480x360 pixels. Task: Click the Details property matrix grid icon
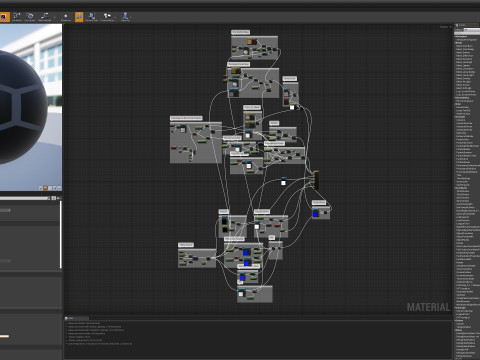point(54,198)
